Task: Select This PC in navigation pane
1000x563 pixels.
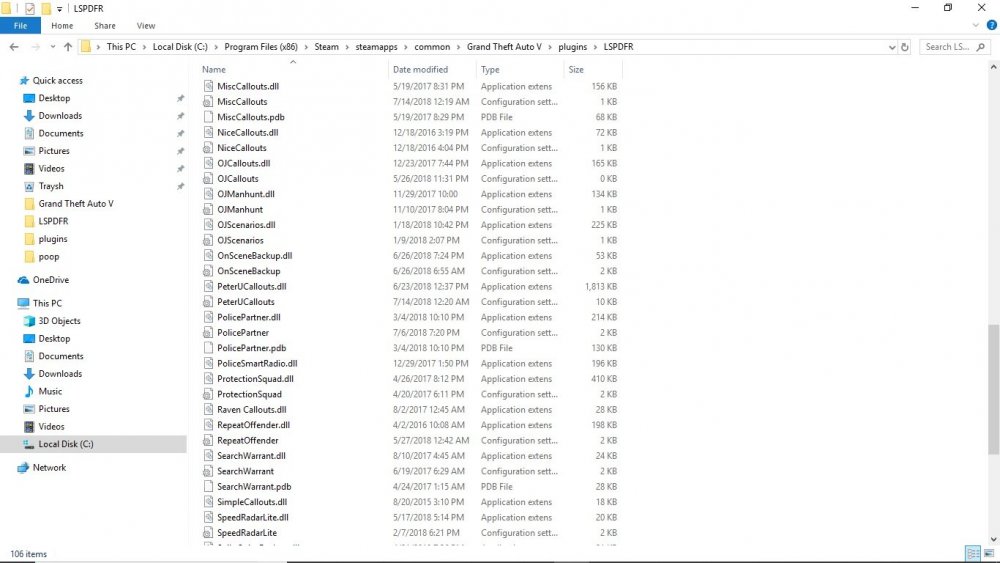Action: [x=47, y=303]
